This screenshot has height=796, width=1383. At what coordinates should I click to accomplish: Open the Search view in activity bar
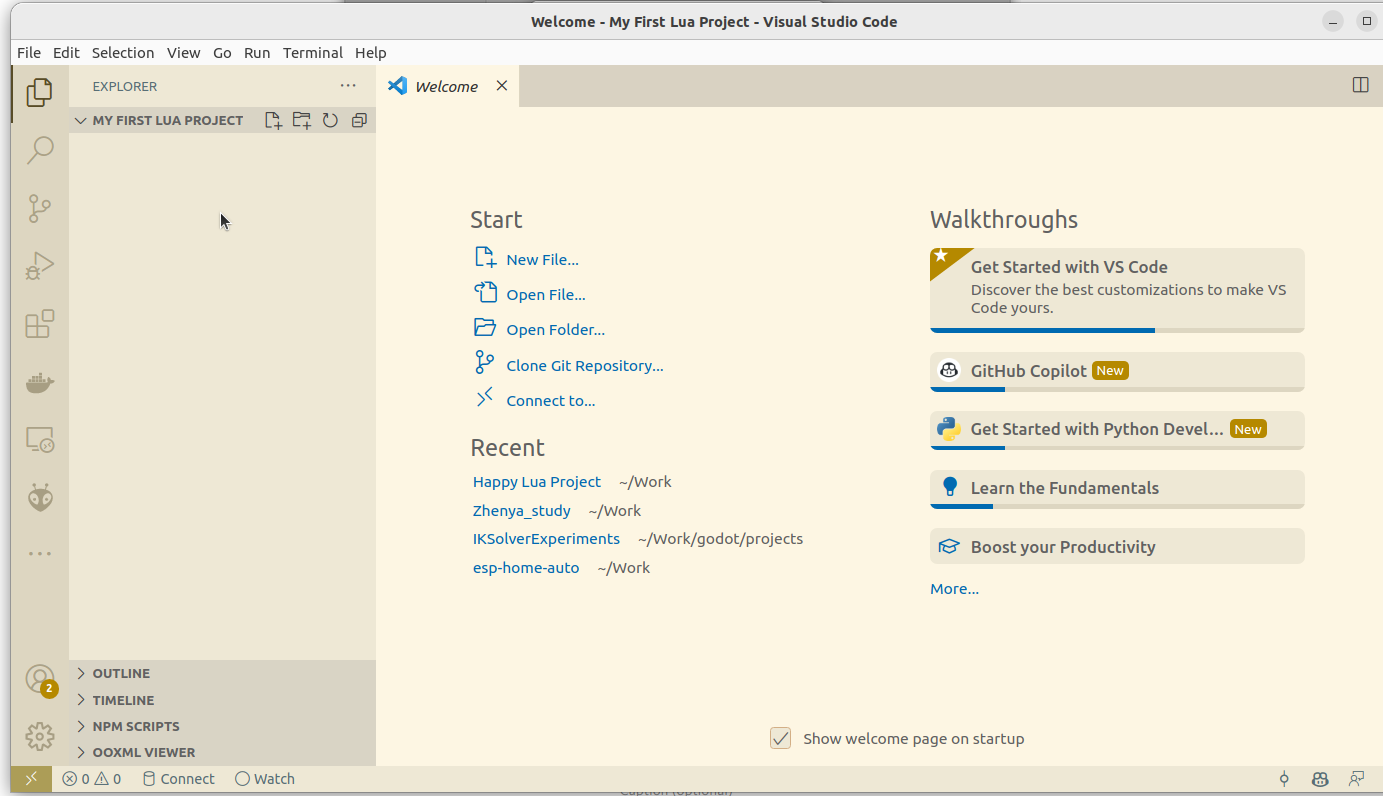(x=40, y=150)
